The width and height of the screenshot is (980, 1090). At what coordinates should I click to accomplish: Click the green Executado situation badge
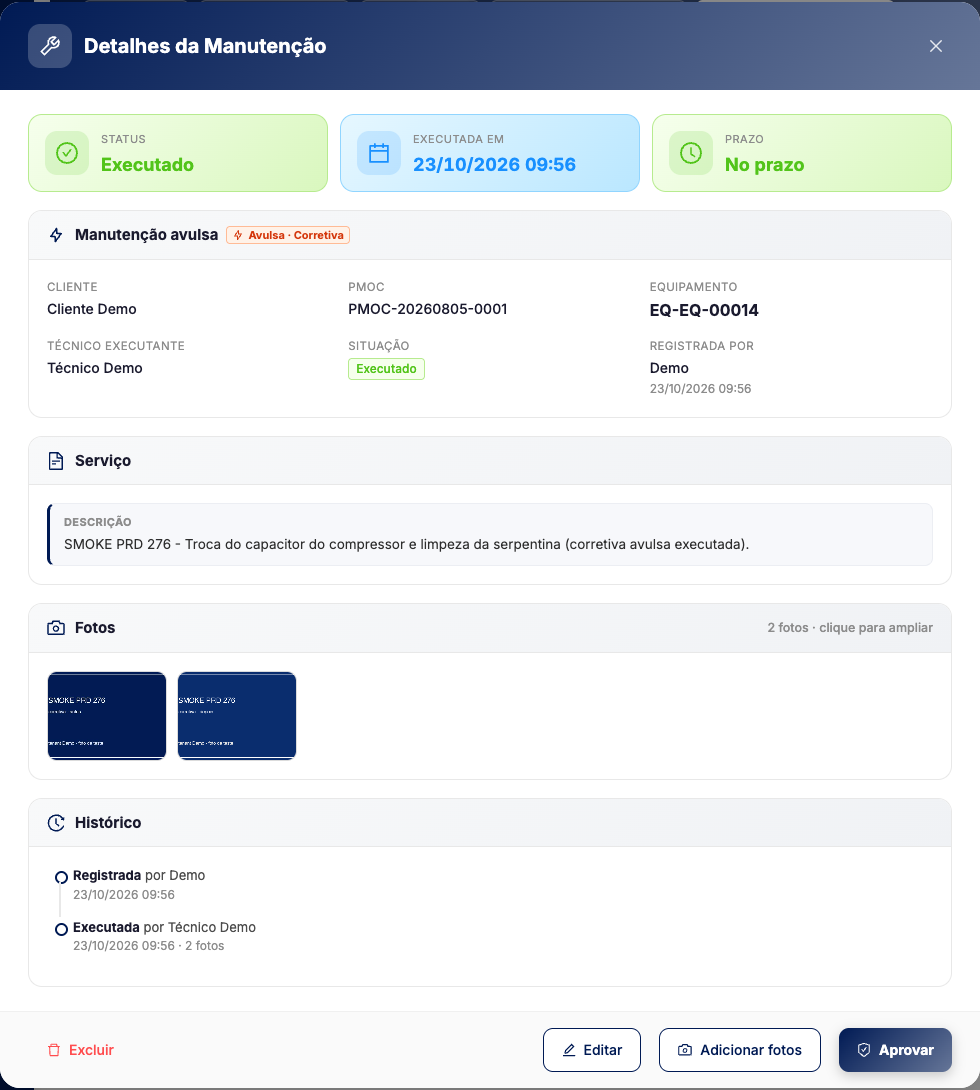386,368
